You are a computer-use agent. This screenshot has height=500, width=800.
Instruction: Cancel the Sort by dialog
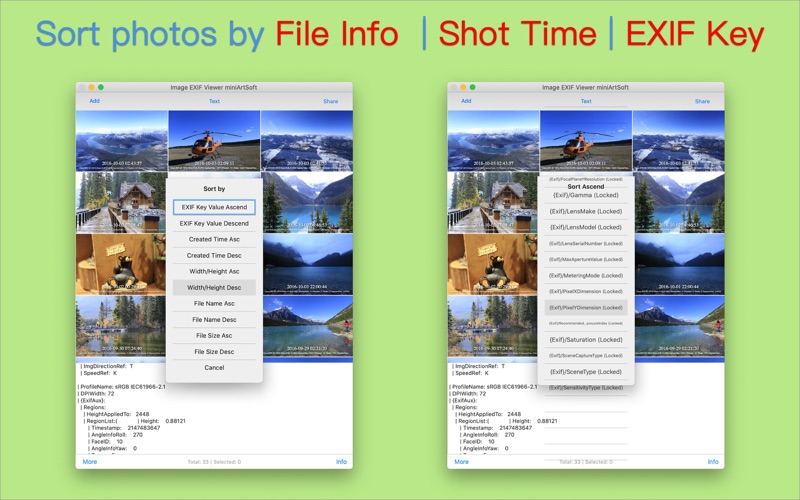(x=214, y=367)
